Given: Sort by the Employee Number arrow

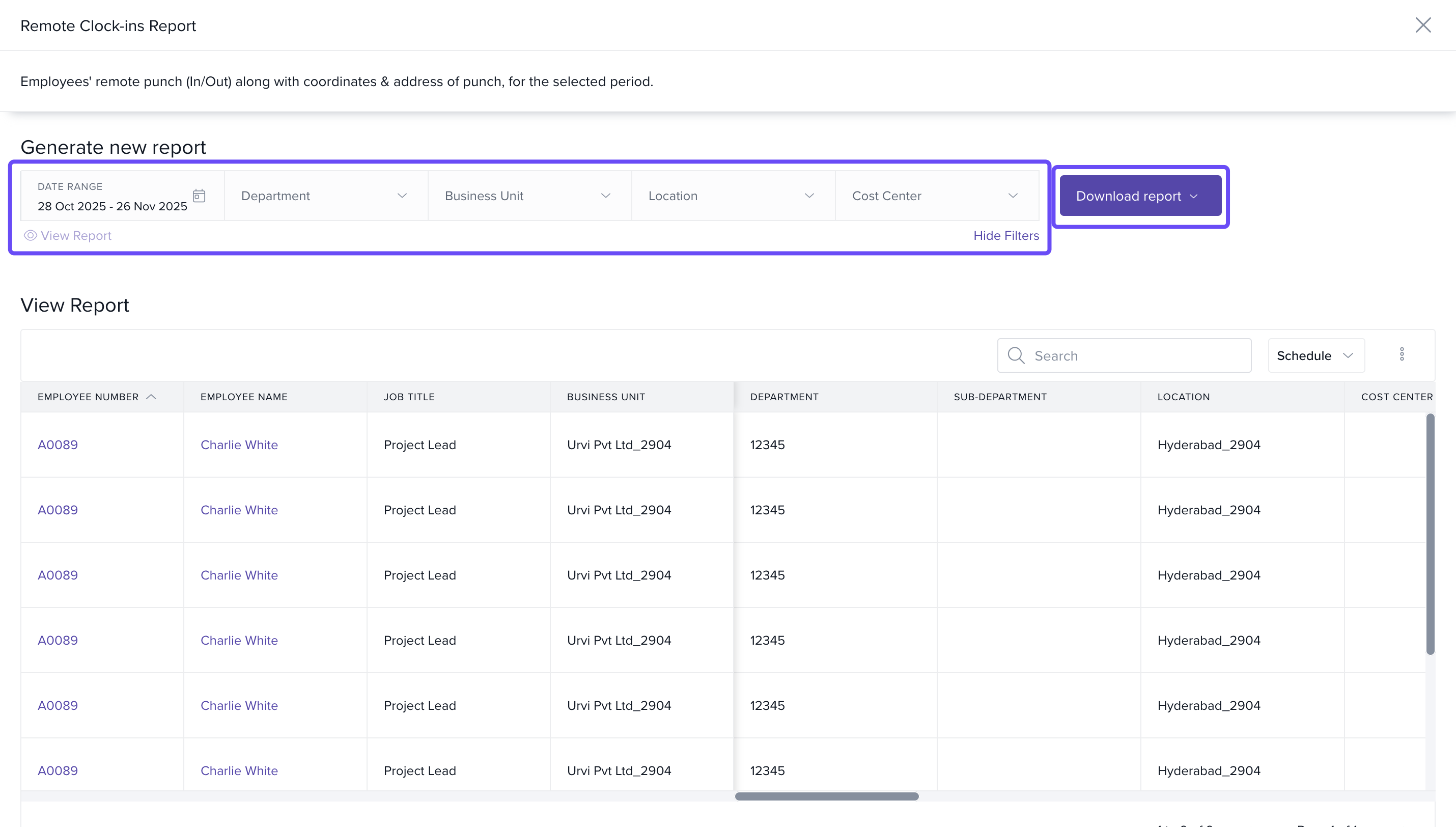Looking at the screenshot, I should point(151,397).
